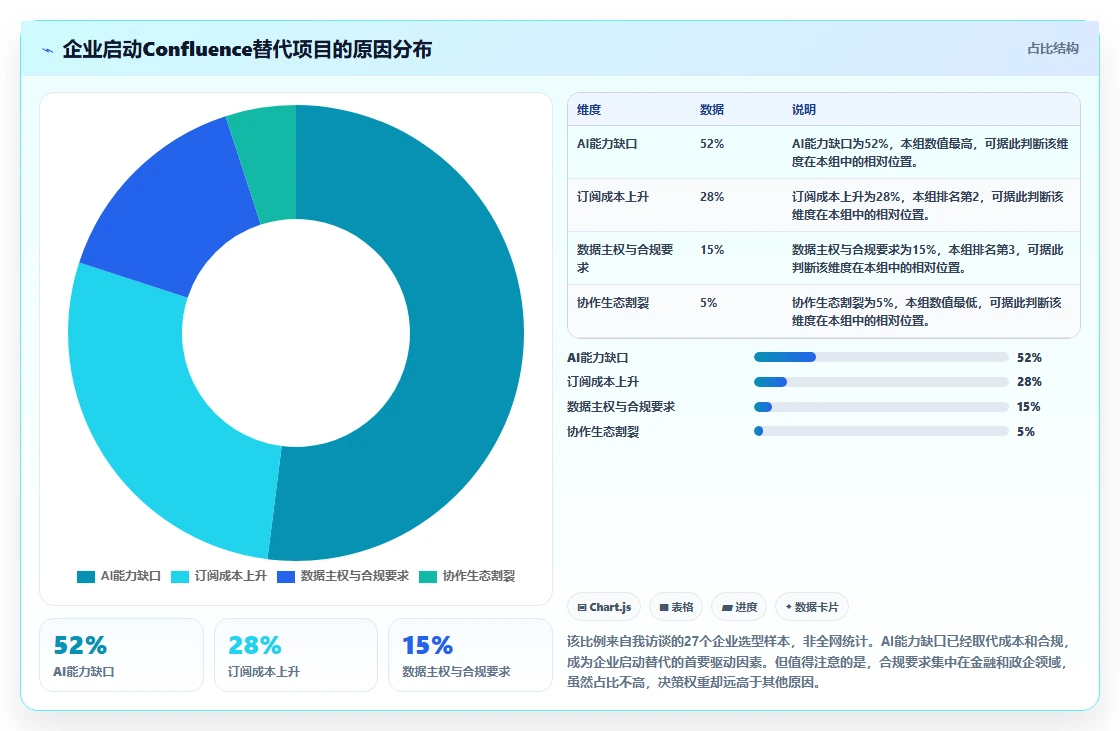
Task: Toggle the 数据主权与合规要求 legend color box
Action: [286, 577]
